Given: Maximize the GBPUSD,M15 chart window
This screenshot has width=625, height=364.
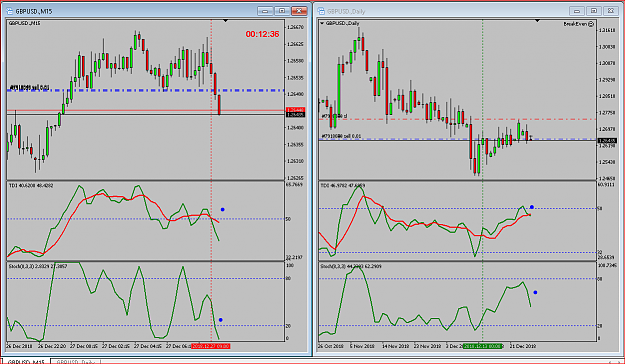Looking at the screenshot, I should coord(282,11).
